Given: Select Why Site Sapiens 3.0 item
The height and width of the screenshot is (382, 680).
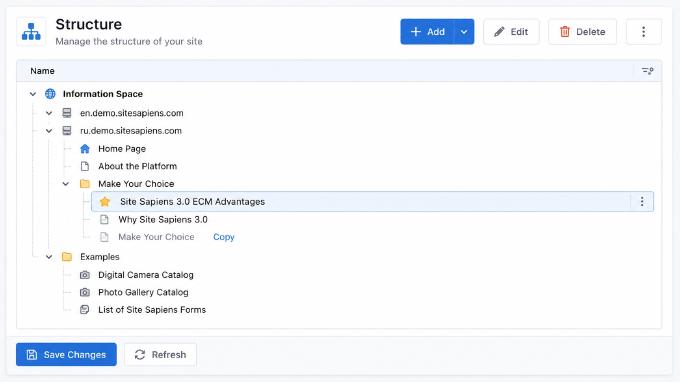Looking at the screenshot, I should 163,219.
